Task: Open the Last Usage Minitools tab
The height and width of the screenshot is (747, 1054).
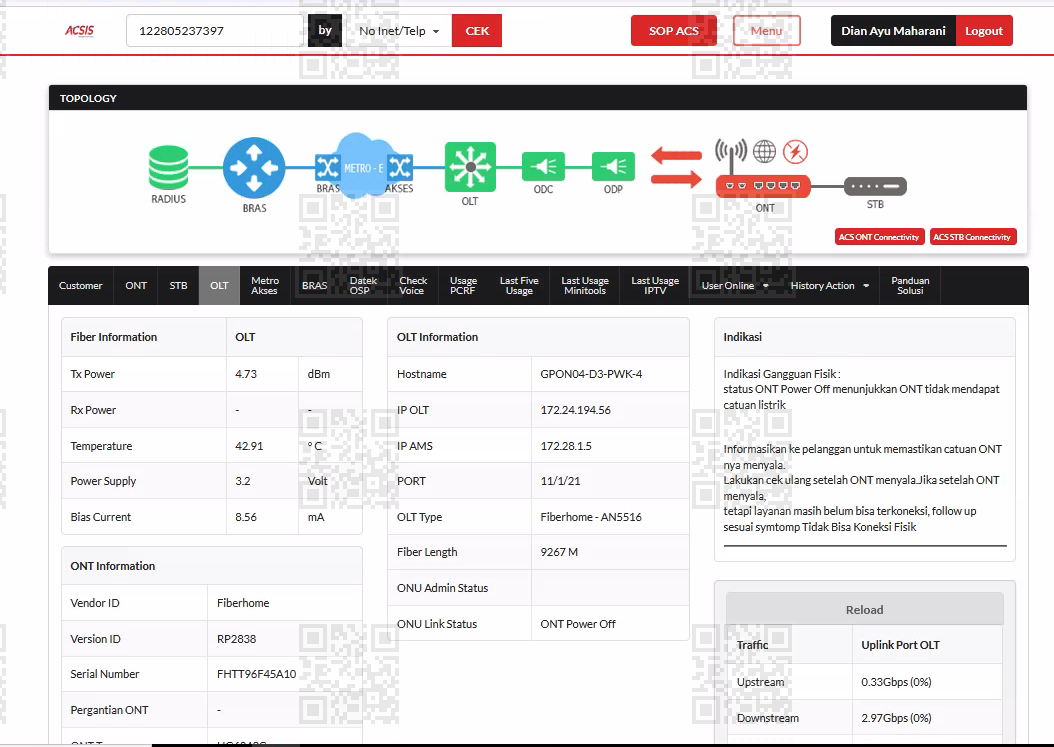Action: tap(585, 286)
